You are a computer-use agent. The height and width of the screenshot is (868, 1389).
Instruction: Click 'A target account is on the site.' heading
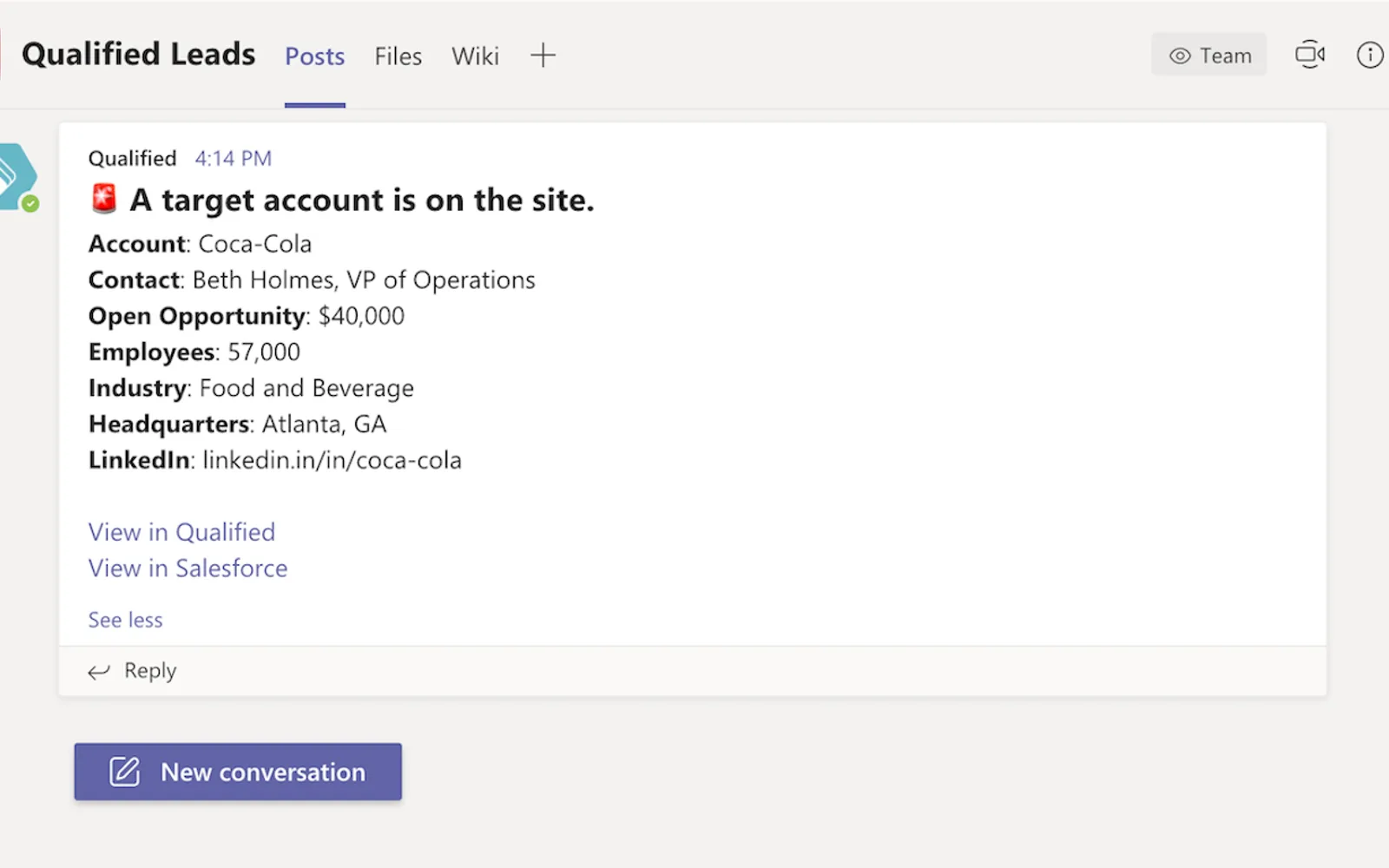tap(362, 201)
